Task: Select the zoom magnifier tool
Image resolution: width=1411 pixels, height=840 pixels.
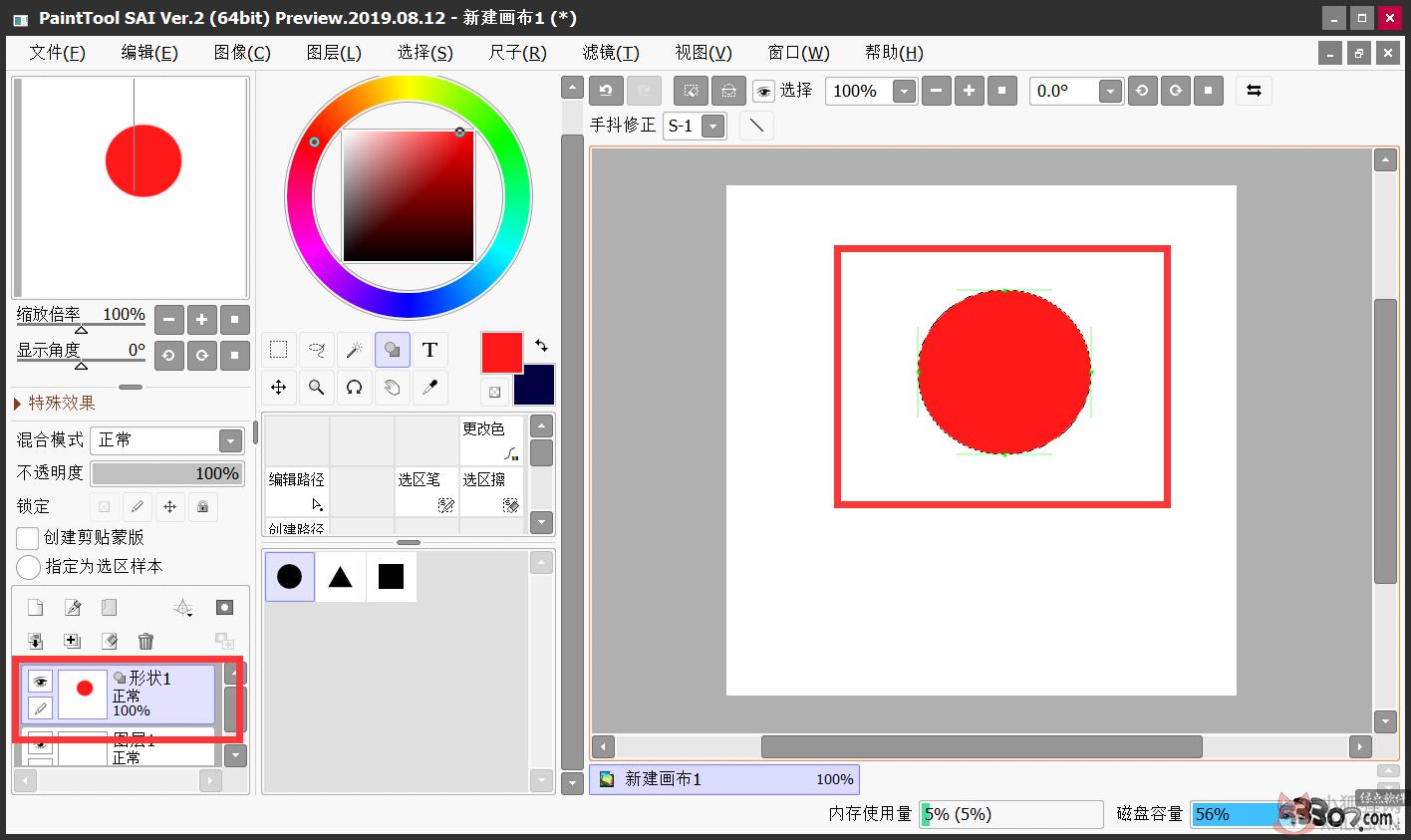Action: click(317, 388)
